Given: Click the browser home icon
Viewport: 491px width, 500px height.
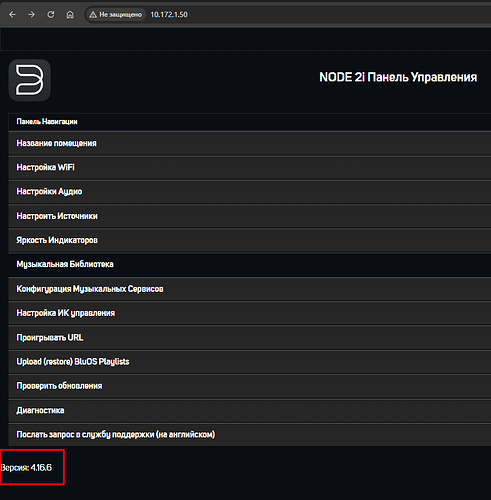Looking at the screenshot, I should coord(70,15).
